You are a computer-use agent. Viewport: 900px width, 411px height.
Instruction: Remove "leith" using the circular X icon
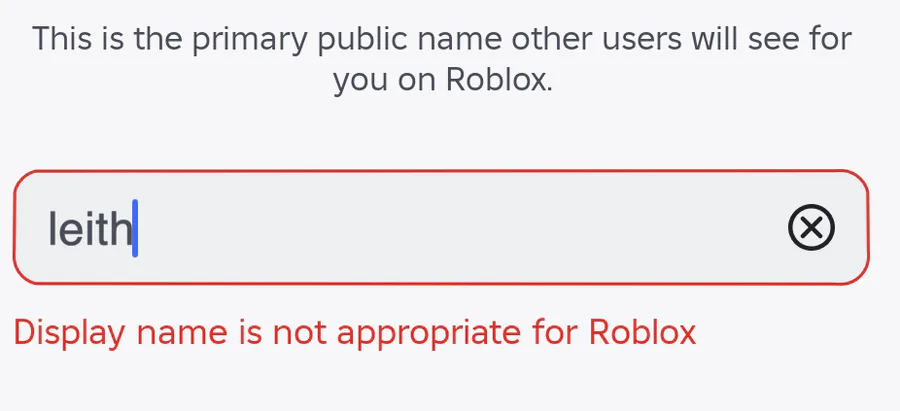(x=811, y=227)
